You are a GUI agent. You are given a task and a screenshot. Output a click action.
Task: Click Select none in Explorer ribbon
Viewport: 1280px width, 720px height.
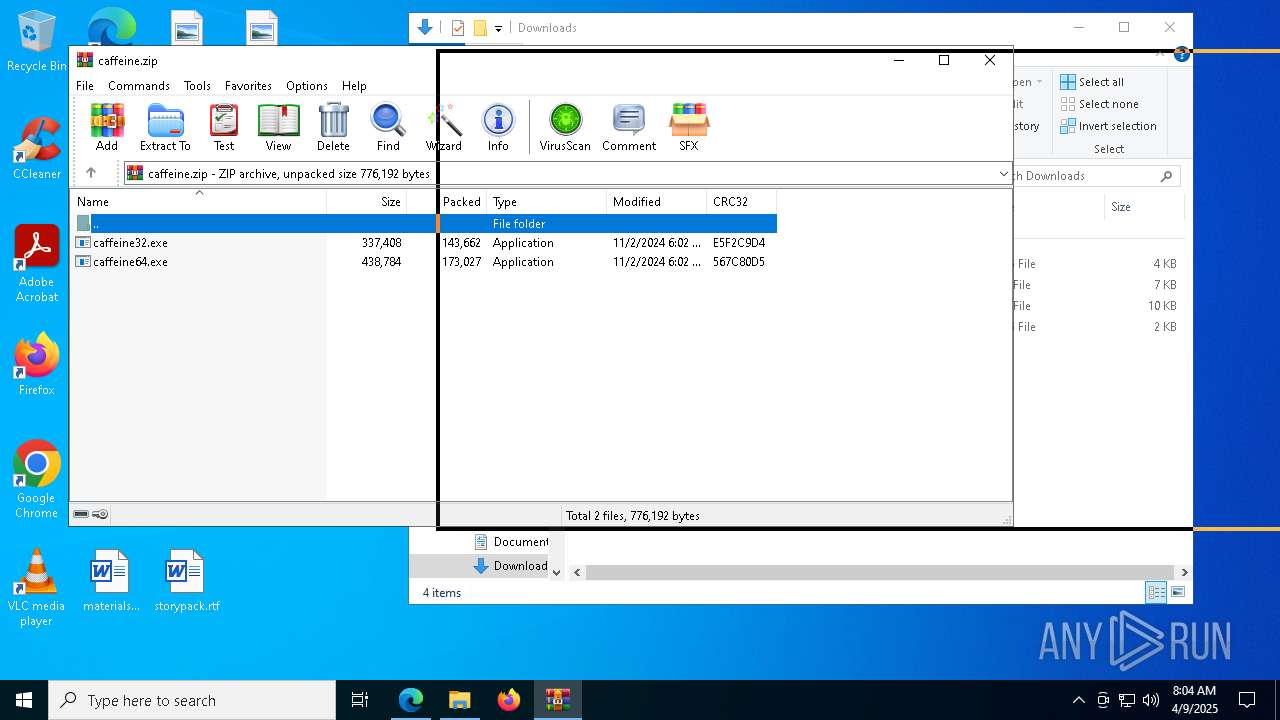click(x=1099, y=104)
